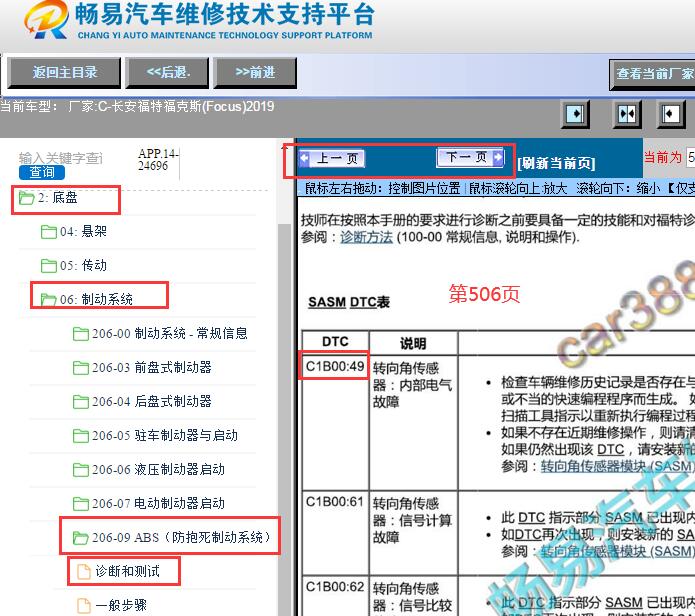Click the 当前车型 Focus 2019 label
695x616 pixels.
coord(137,107)
